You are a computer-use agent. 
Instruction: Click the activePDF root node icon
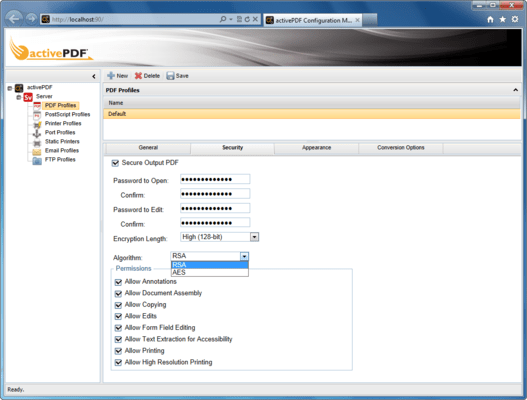click(x=19, y=88)
